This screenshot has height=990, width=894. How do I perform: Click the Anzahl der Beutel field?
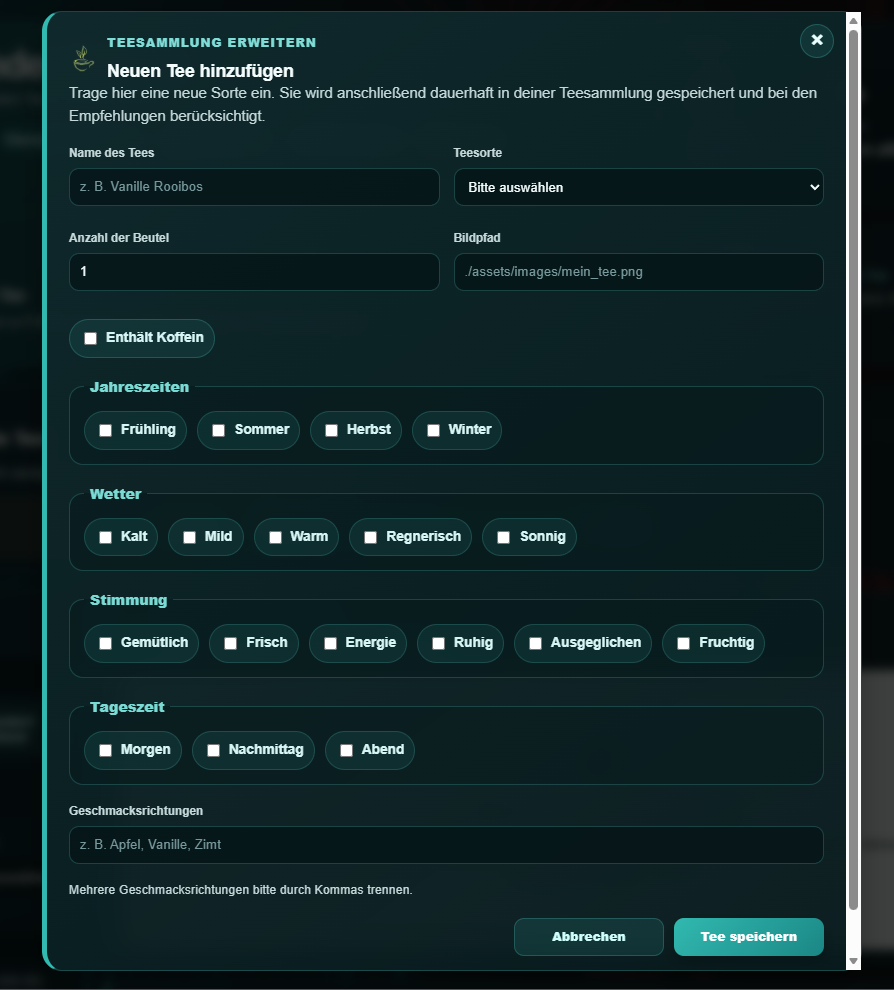point(254,272)
